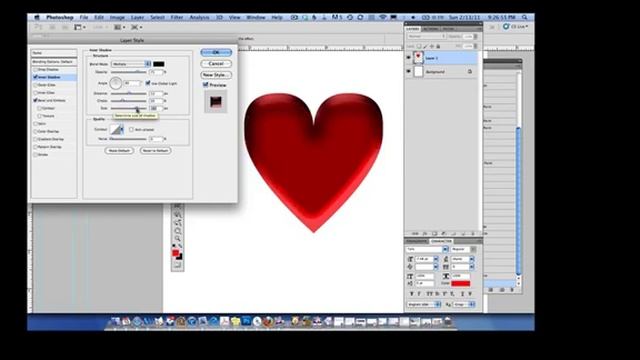Click Cancel in Layer Style dialog
The width and height of the screenshot is (640, 360).
coord(216,64)
